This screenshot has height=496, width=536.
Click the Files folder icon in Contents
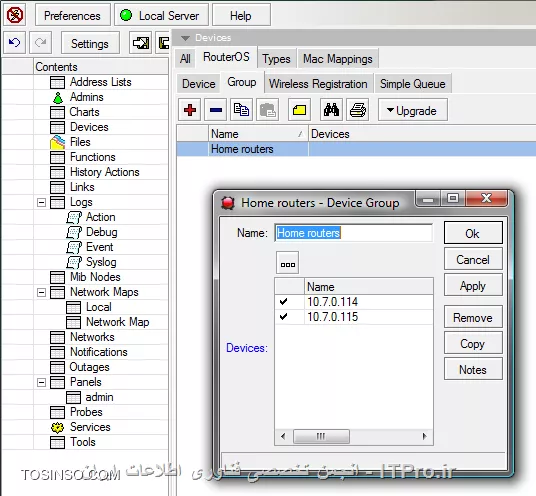click(57, 142)
